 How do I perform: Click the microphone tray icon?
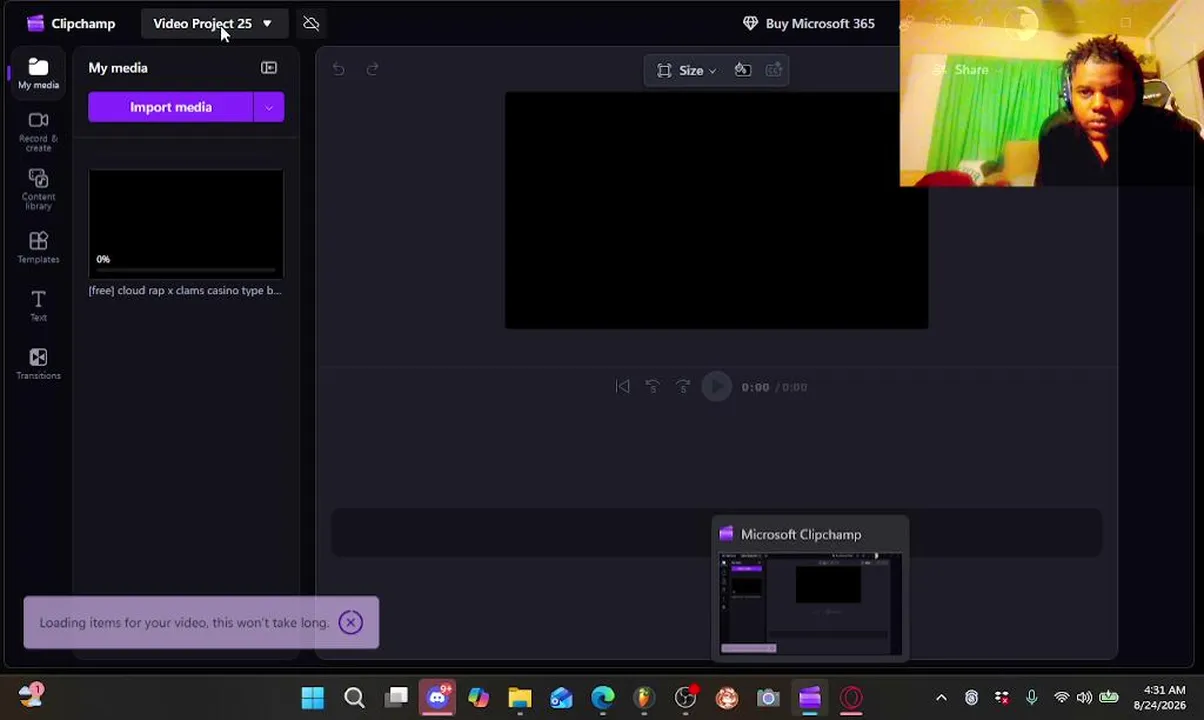tap(1032, 698)
